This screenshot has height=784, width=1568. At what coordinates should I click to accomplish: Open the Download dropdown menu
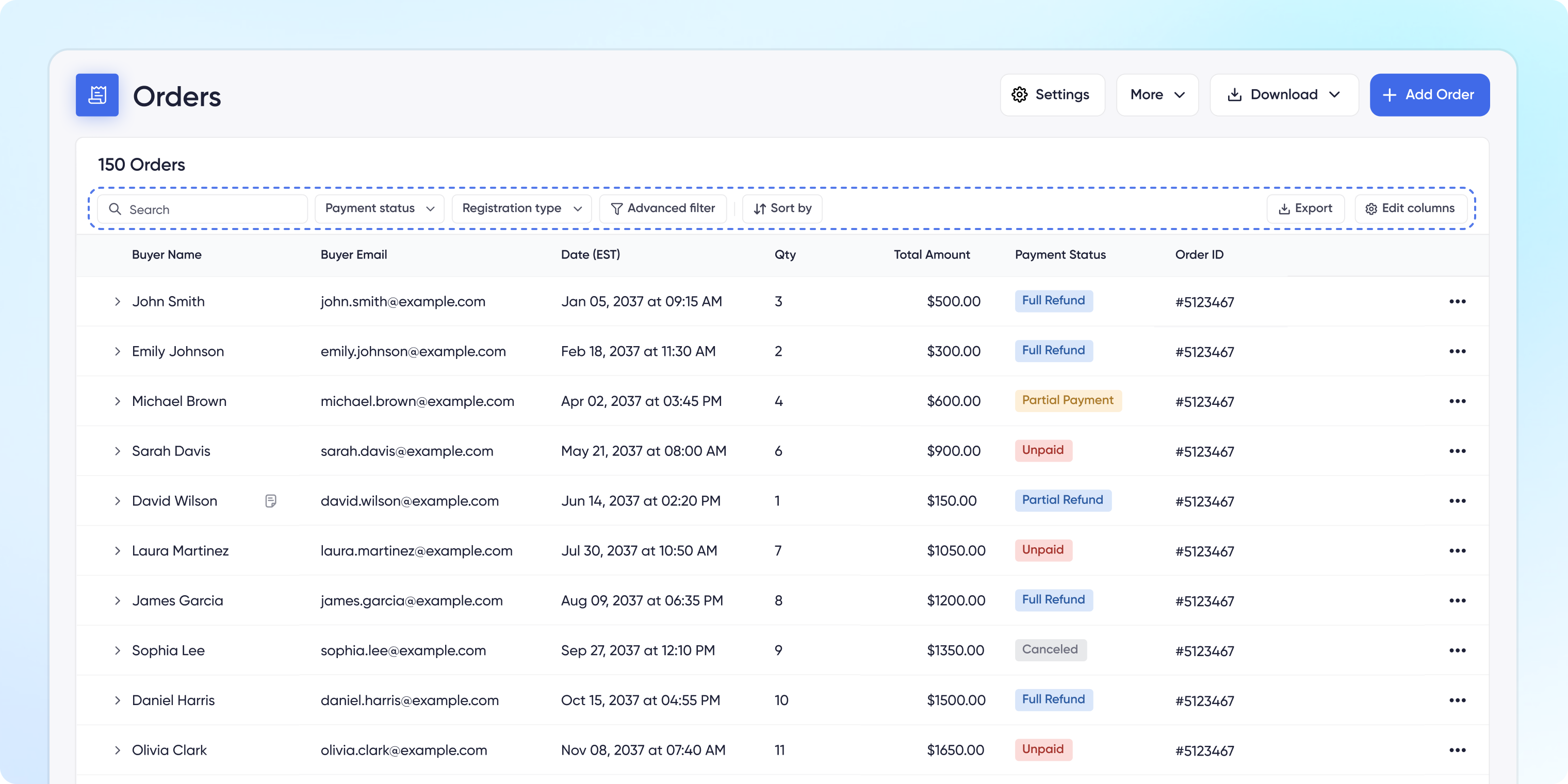tap(1284, 95)
